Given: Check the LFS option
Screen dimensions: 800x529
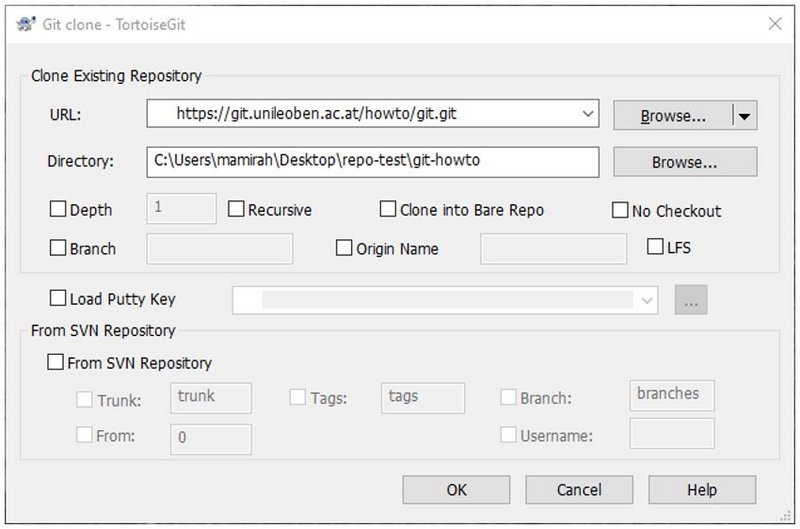Looking at the screenshot, I should [x=656, y=247].
